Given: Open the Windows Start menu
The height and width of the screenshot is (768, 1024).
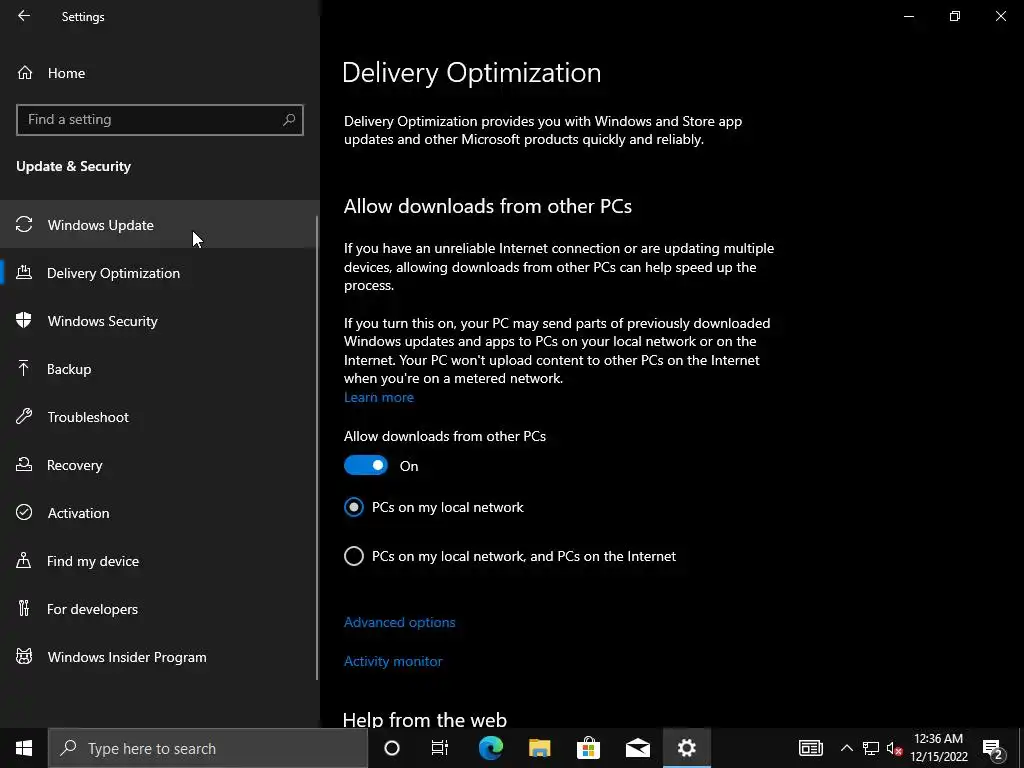Looking at the screenshot, I should [24, 748].
